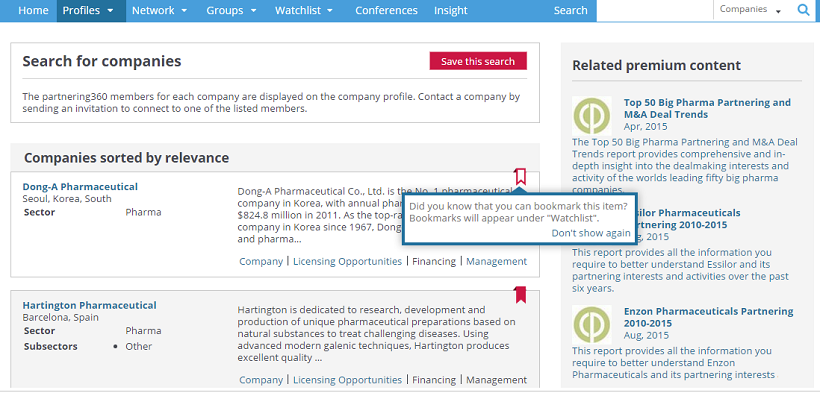Click 'Apr, 2015' report date
This screenshot has height=393, width=820.
coord(645,127)
